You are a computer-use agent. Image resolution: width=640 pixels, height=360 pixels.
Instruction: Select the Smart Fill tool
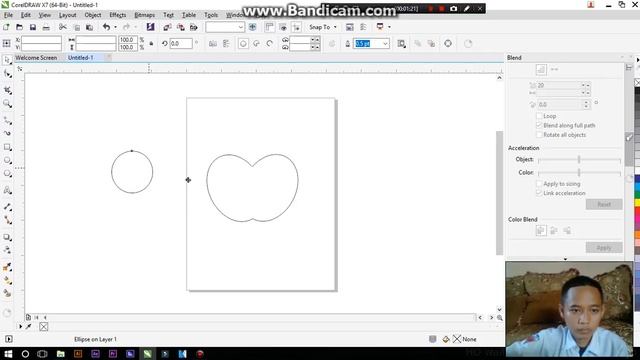[7, 293]
